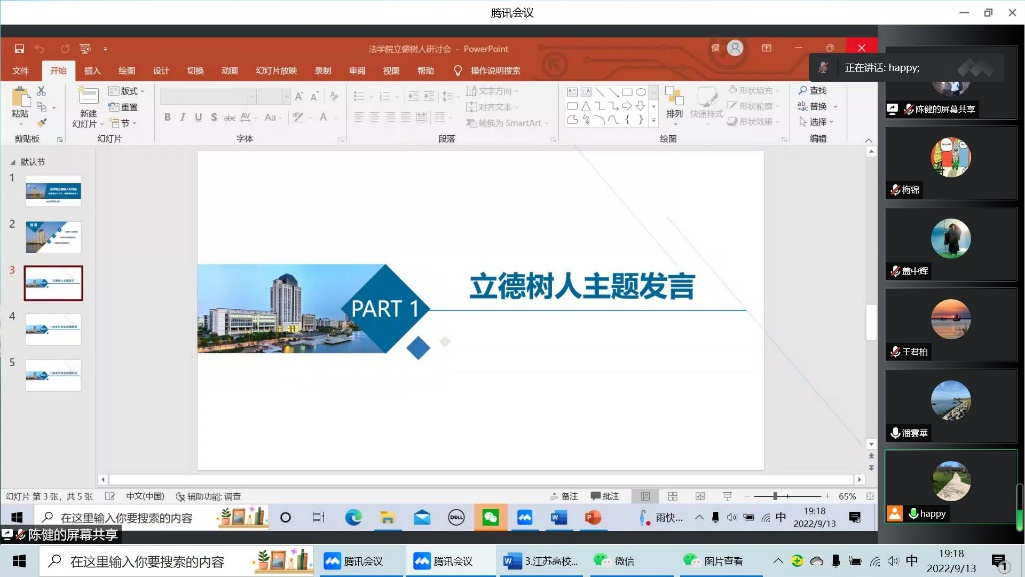The width and height of the screenshot is (1025, 577).
Task: Select slide 4 thumbnail in slide panel
Action: coord(53,329)
